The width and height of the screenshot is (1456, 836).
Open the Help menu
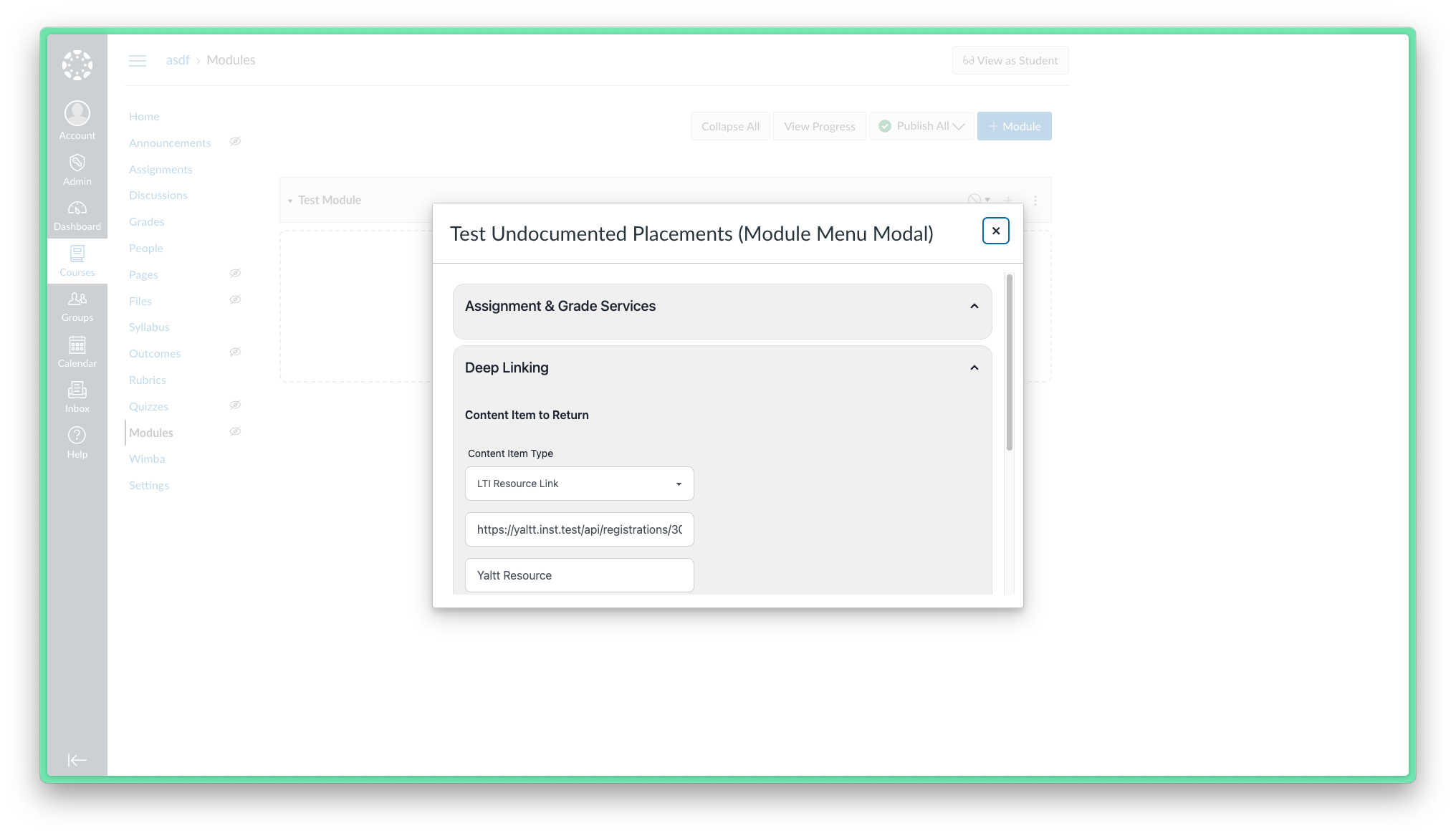click(77, 441)
